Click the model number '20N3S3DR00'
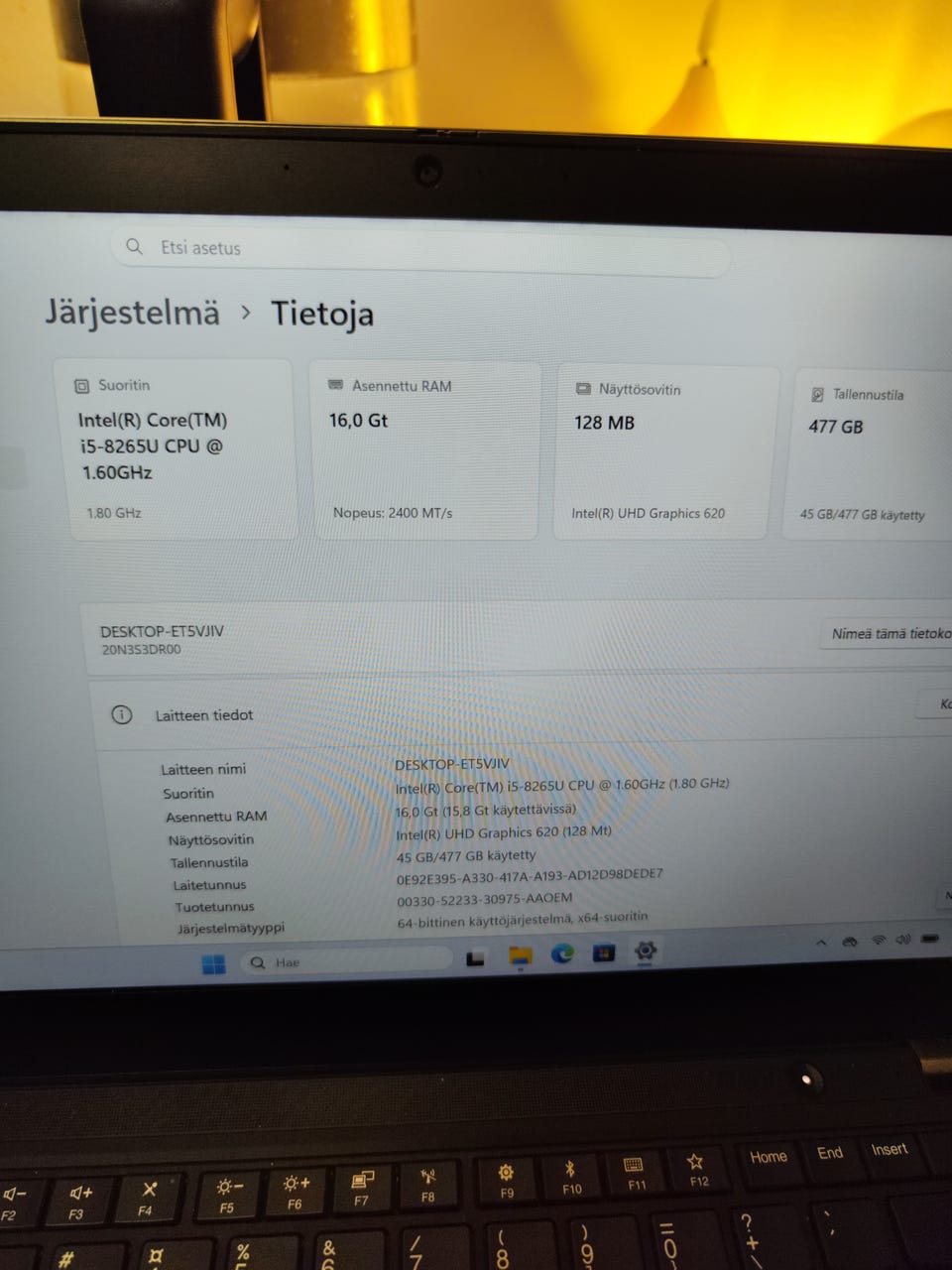 tap(141, 651)
